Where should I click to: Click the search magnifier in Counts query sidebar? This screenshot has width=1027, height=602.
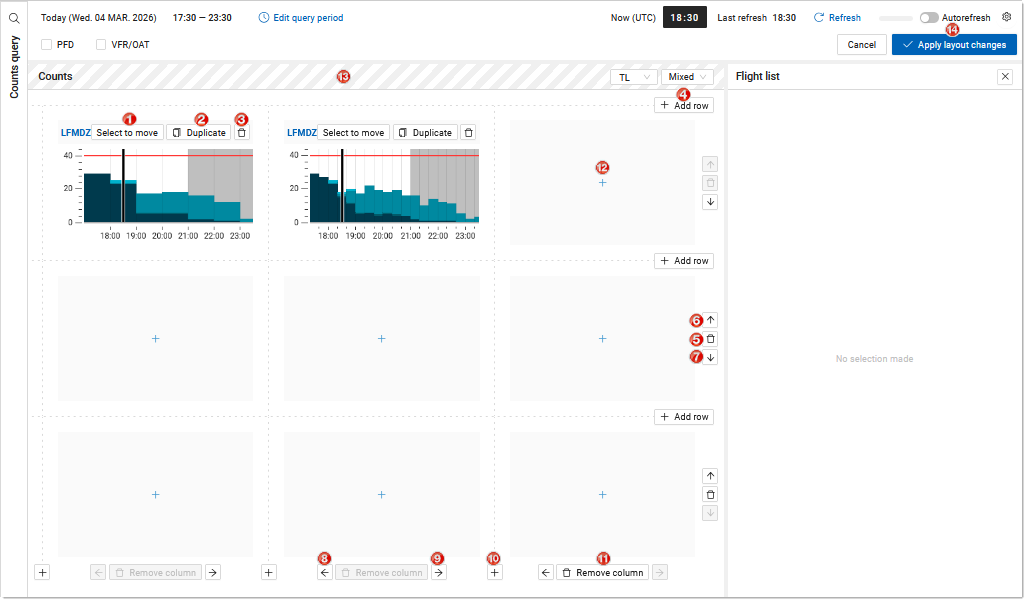point(14,18)
